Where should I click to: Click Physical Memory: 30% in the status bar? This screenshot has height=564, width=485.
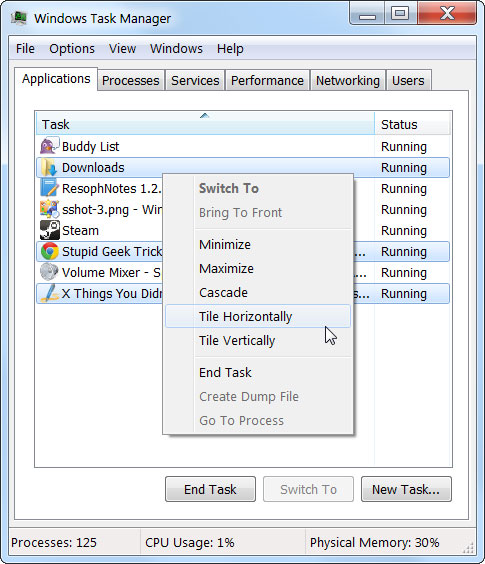point(375,542)
